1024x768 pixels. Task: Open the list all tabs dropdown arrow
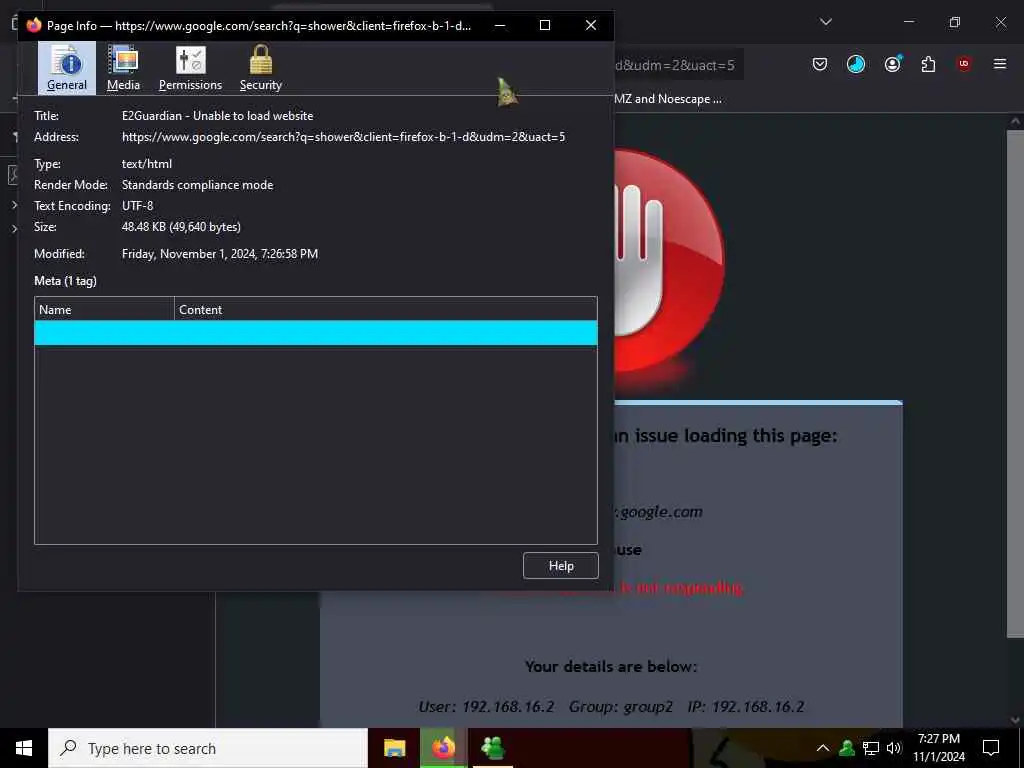pyautogui.click(x=825, y=22)
